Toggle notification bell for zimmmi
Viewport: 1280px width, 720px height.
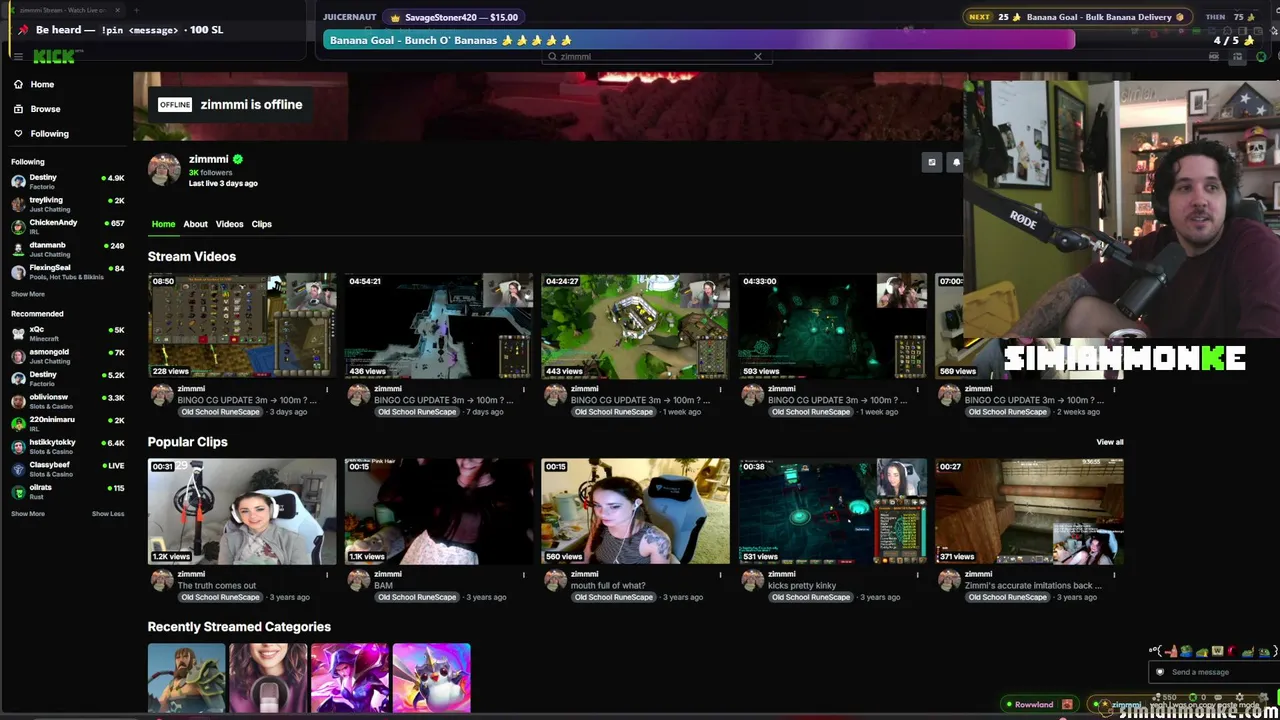coord(956,162)
